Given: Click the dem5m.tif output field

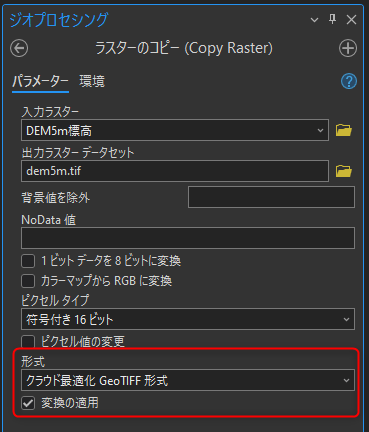Looking at the screenshot, I should click(175, 171).
